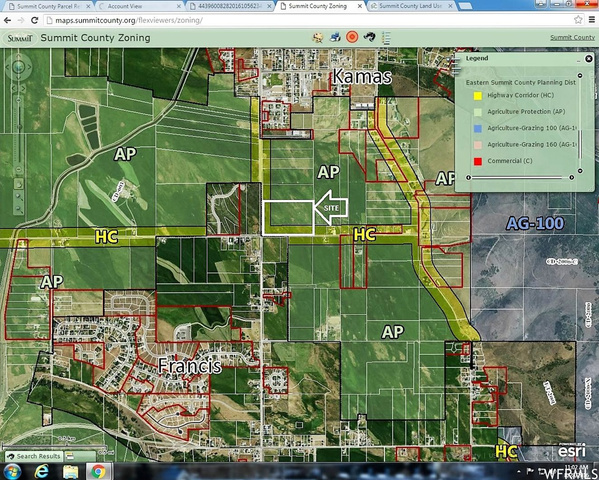The width and height of the screenshot is (599, 480).
Task: Open the Summit County link
Action: click(x=572, y=37)
